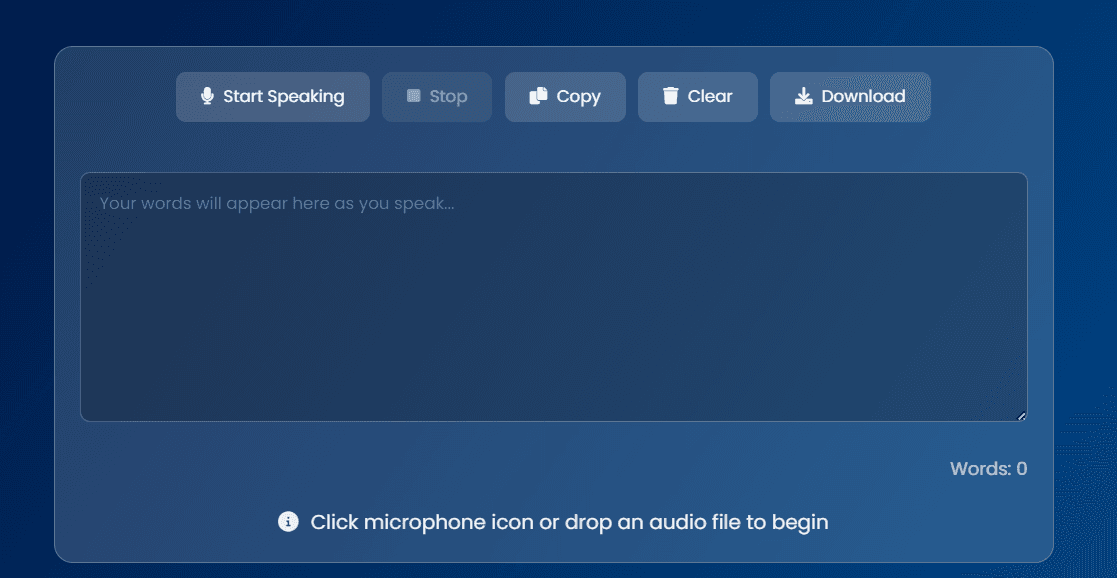The width and height of the screenshot is (1117, 578).
Task: Clear the transcript with Clear button
Action: [697, 97]
